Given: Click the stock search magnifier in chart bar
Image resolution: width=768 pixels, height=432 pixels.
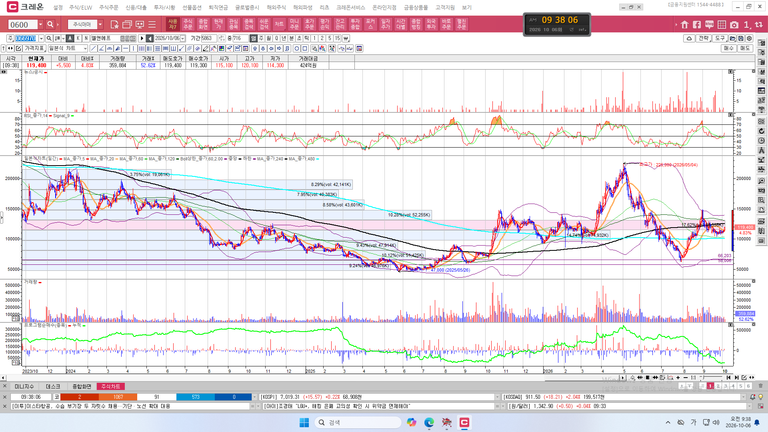Looking at the screenshot, I should coord(49,38).
